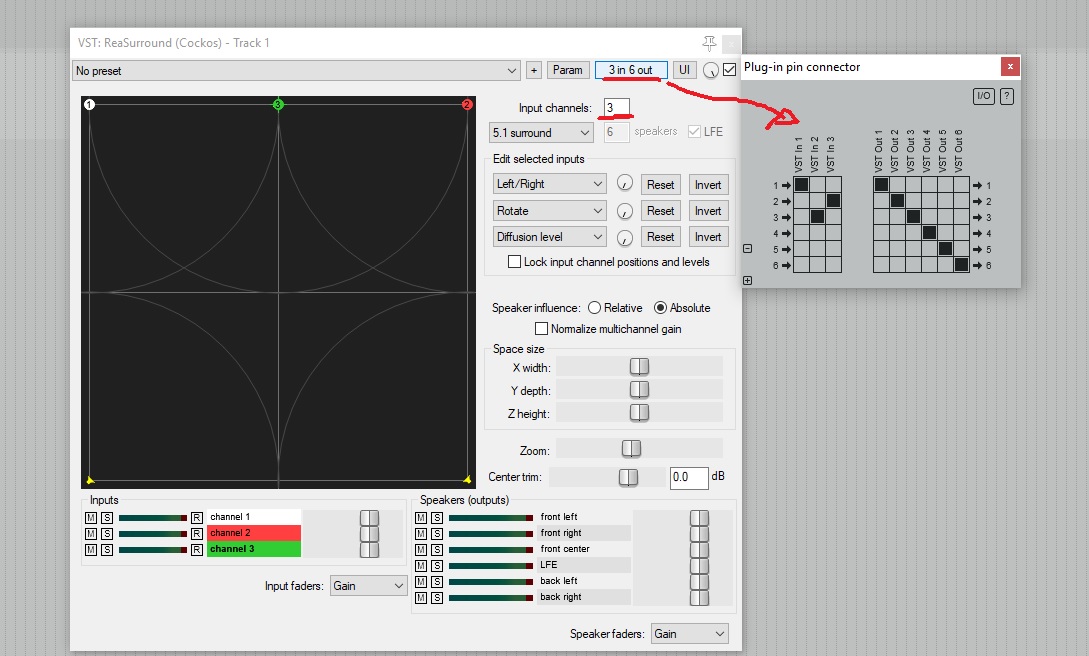
Task: Open pin connector help button
Action: 1006,96
